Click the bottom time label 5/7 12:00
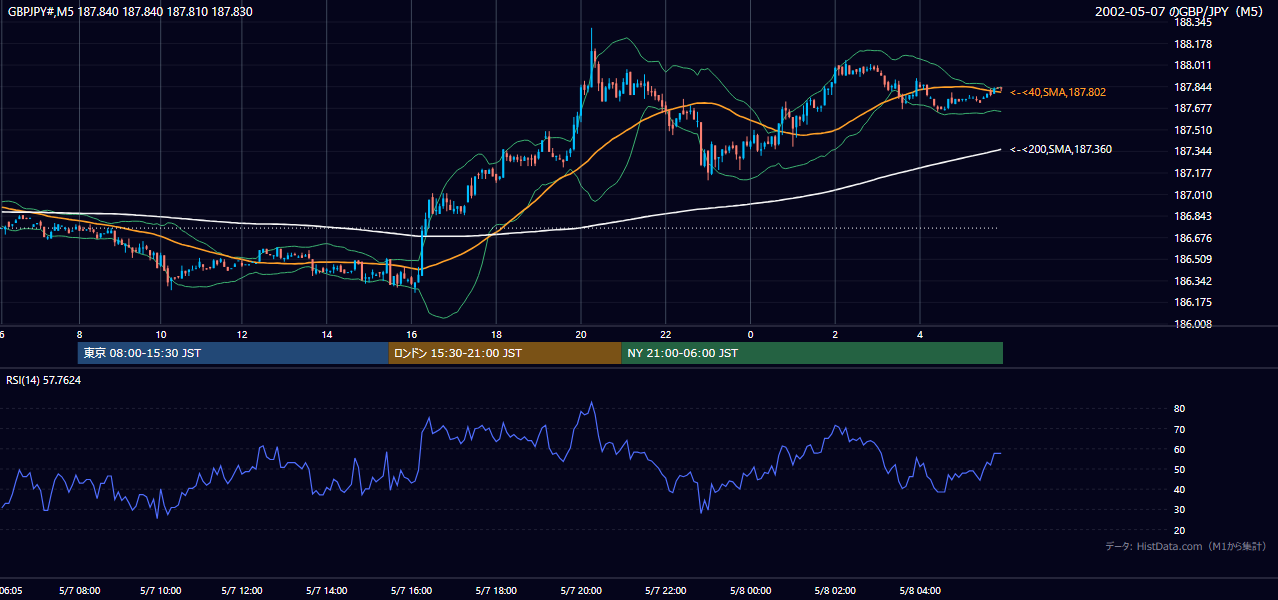This screenshot has width=1278, height=600. point(244,591)
